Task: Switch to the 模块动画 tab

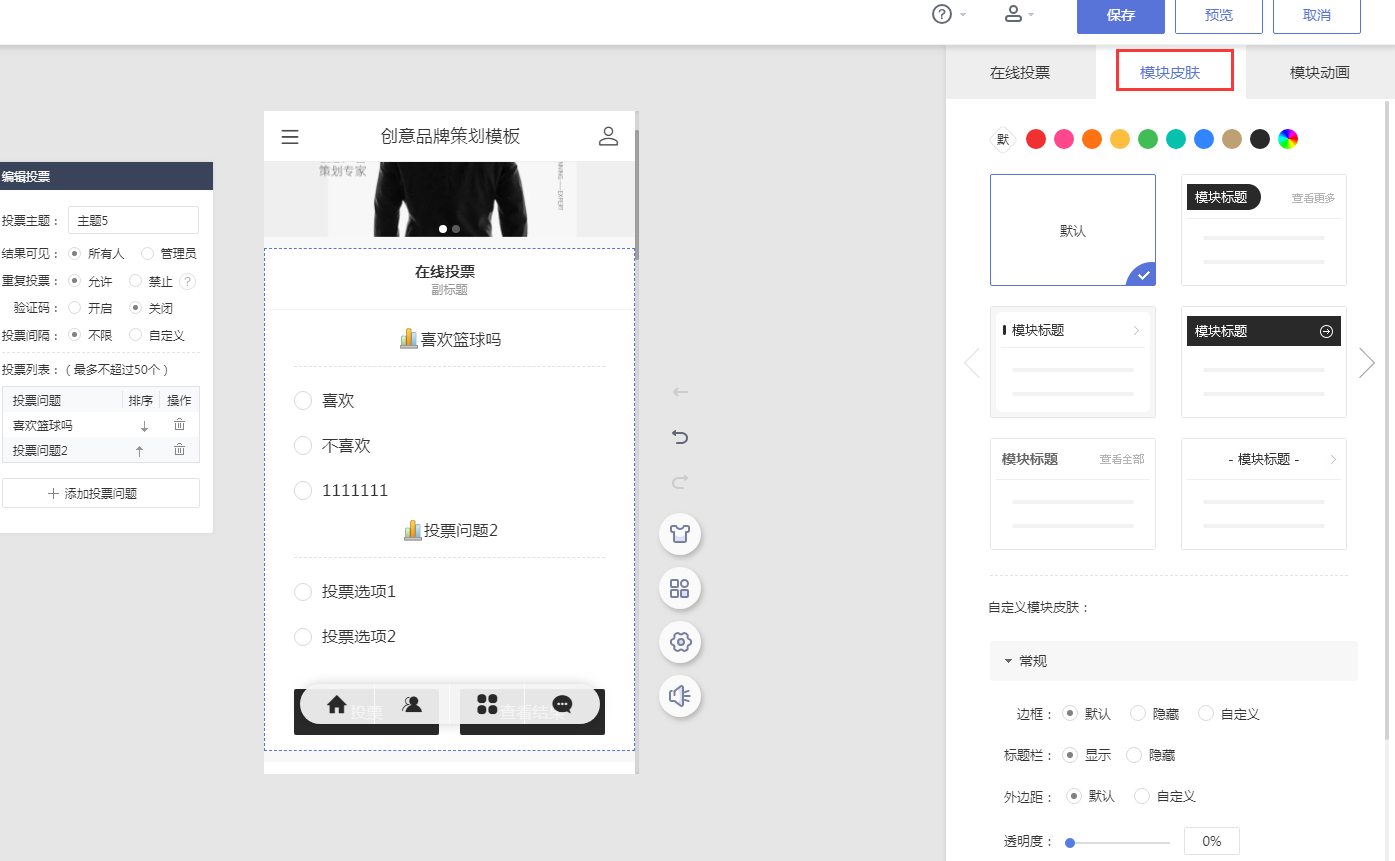Action: 1320,71
